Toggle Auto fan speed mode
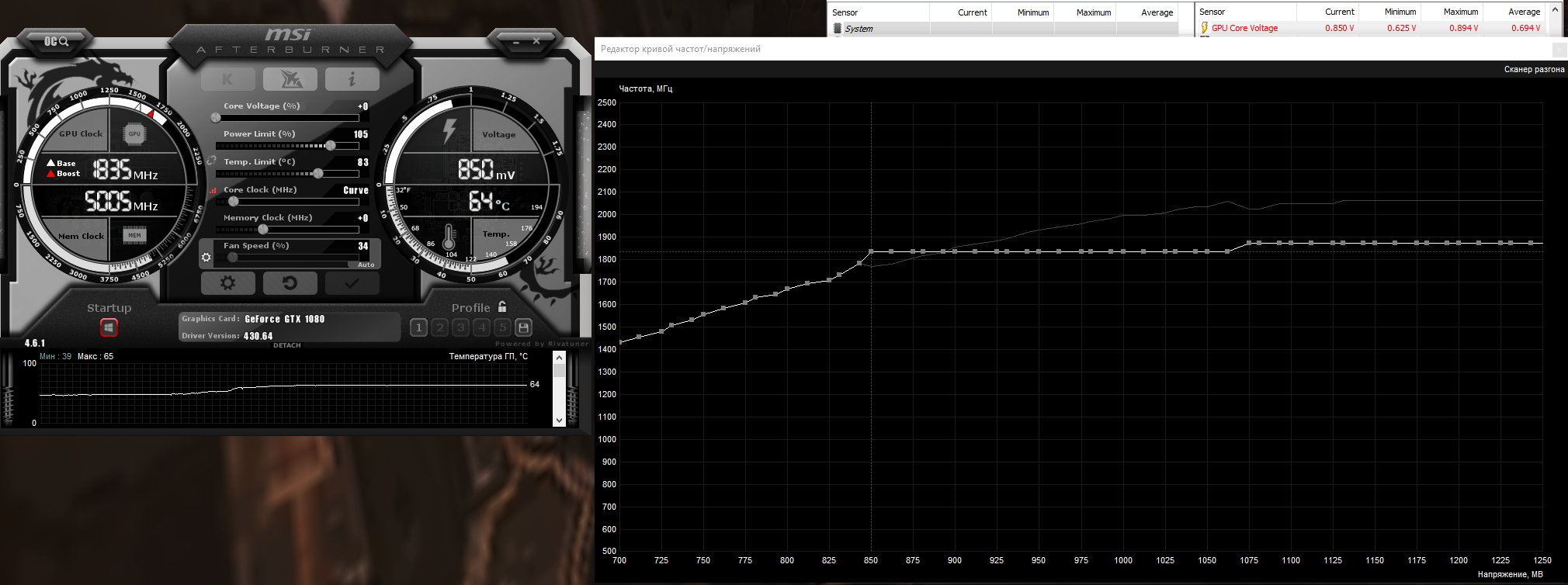Screen dimensions: 1568x585 (x=366, y=265)
